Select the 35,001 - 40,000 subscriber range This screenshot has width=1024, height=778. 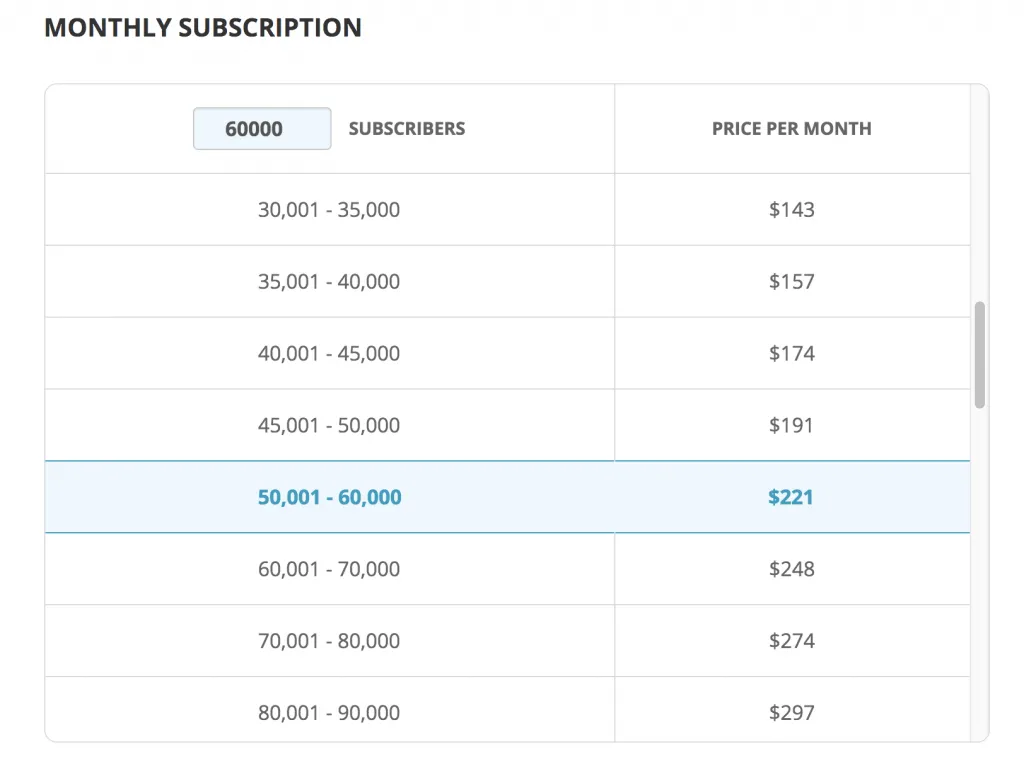[329, 282]
